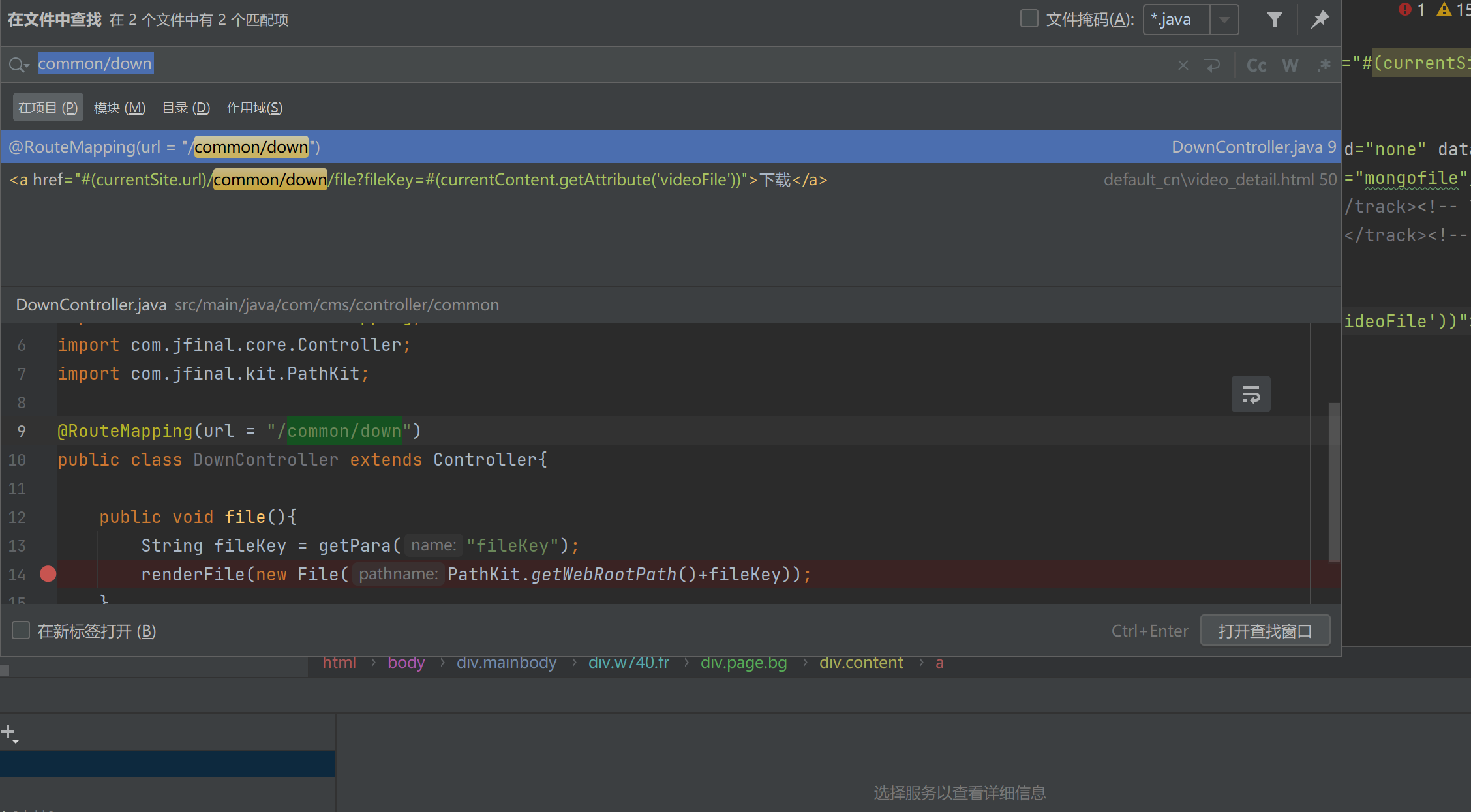Click line number 12 in preview gutter
The width and height of the screenshot is (1471, 812).
[17, 517]
